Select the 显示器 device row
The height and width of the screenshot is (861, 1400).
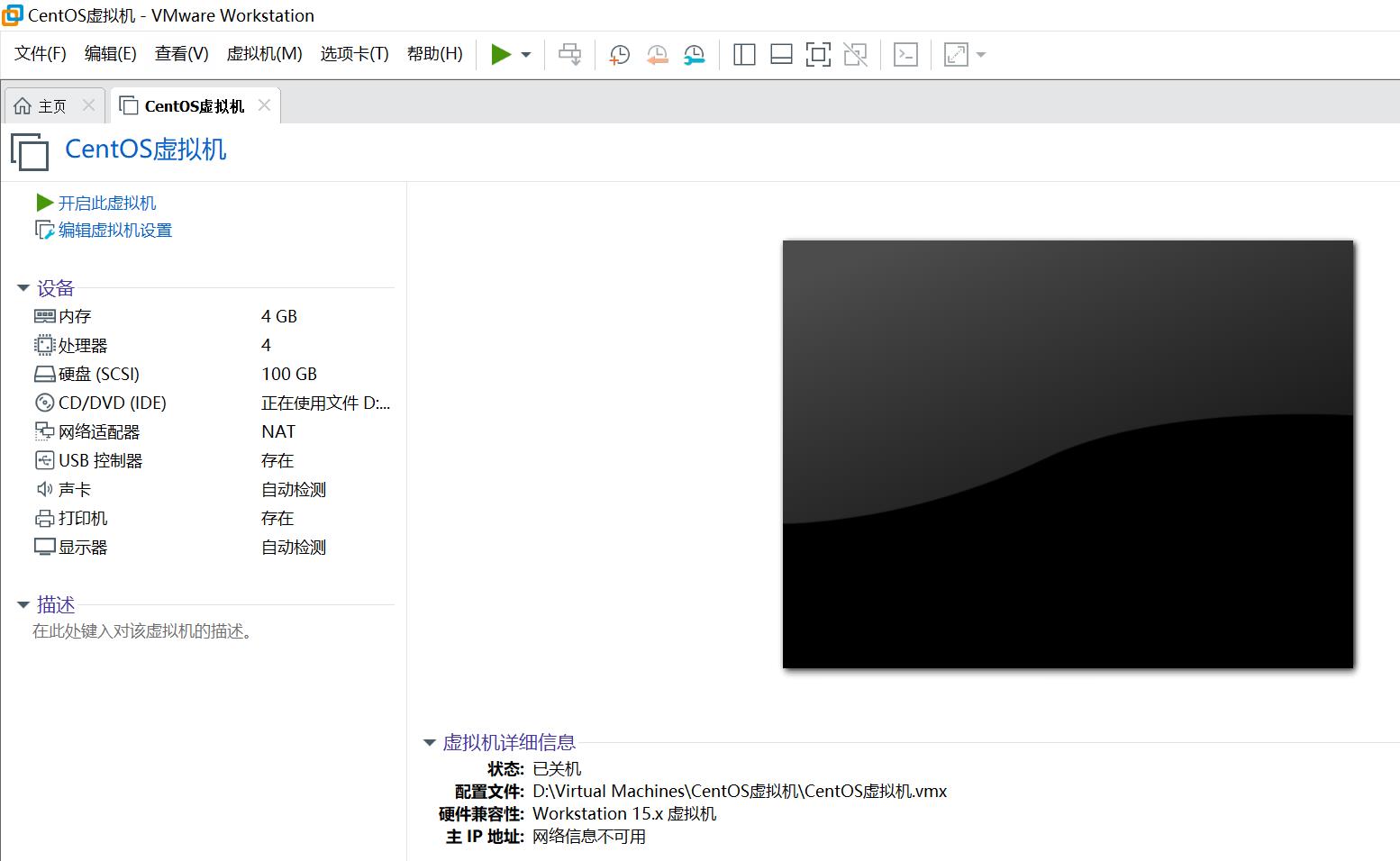(x=213, y=547)
